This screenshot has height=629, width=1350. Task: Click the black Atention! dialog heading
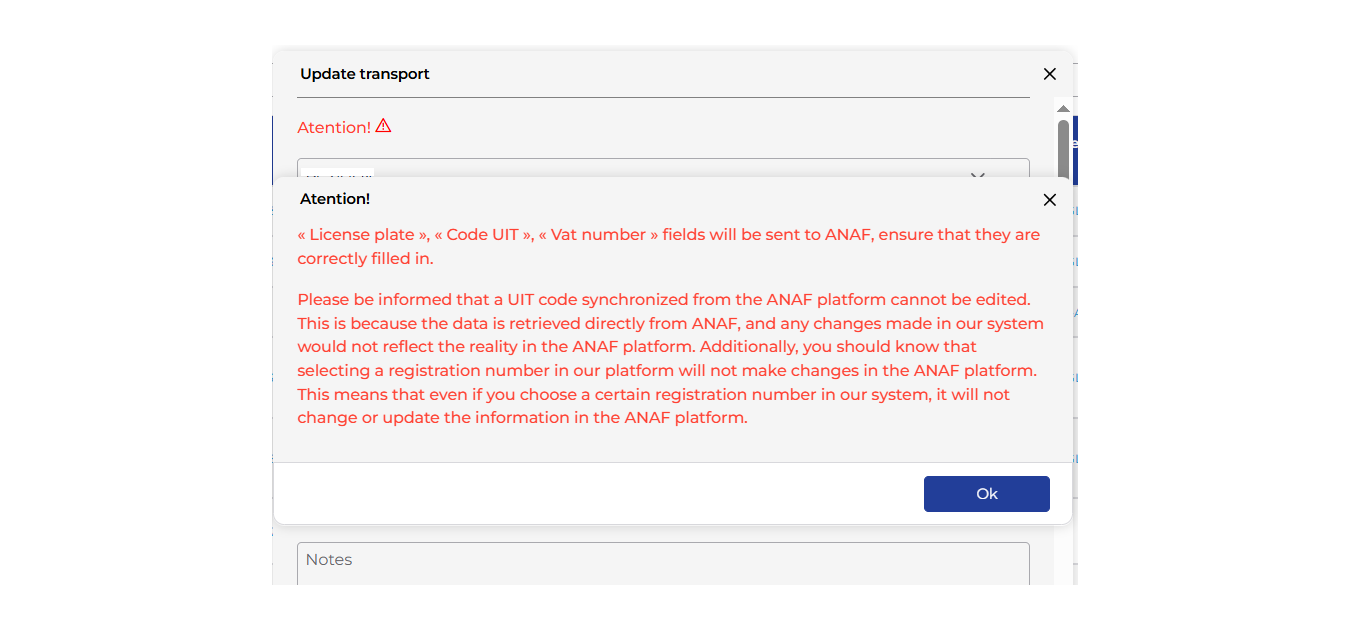335,199
